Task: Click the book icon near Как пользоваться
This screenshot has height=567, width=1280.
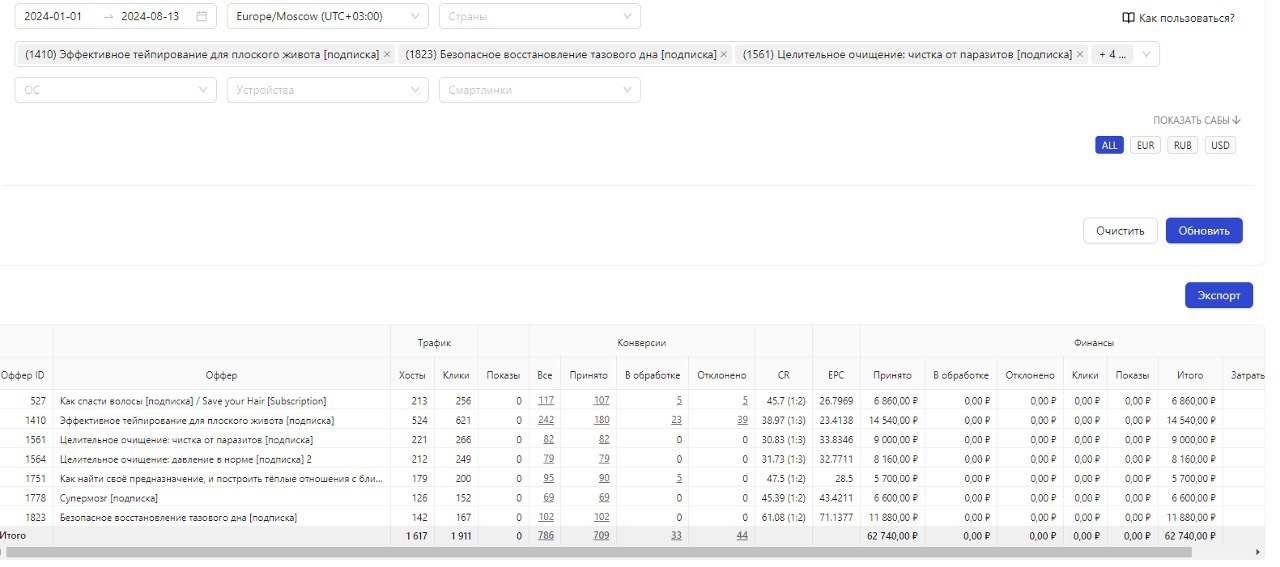Action: tap(1128, 18)
